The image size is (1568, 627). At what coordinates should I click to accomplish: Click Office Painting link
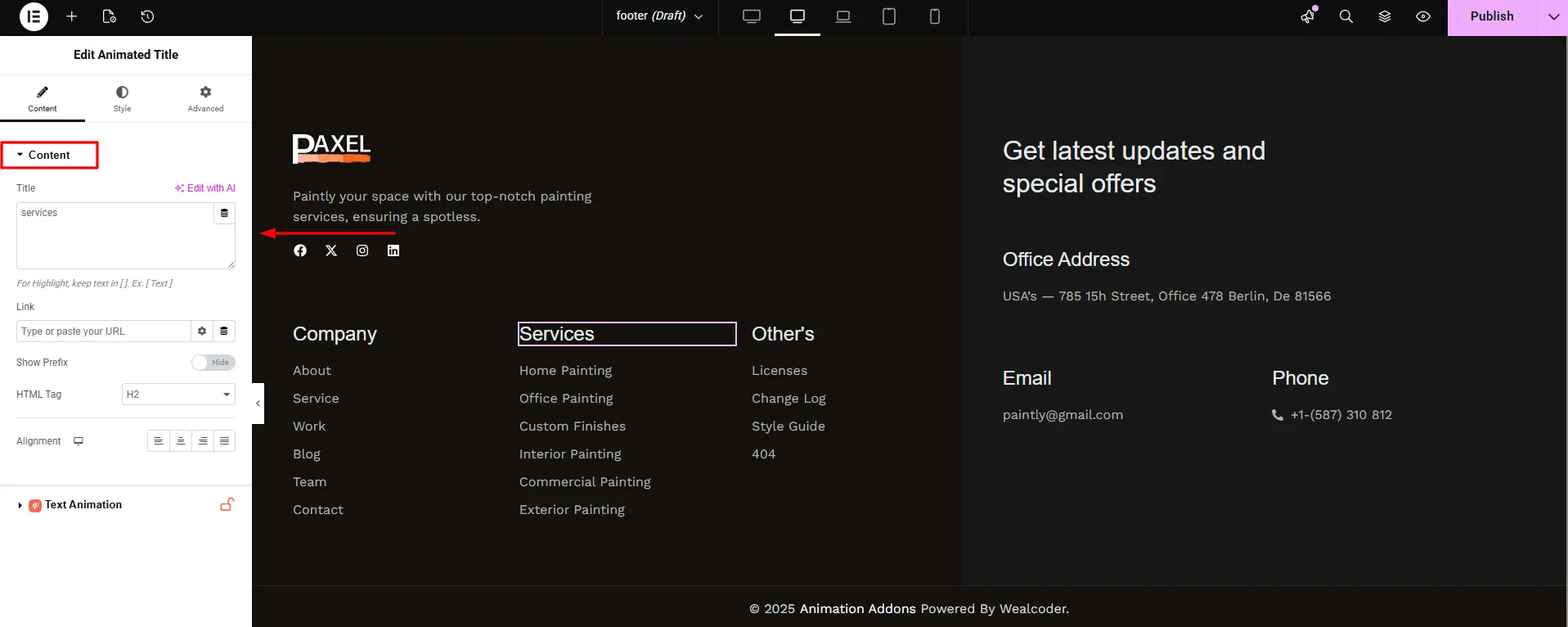[x=566, y=399]
